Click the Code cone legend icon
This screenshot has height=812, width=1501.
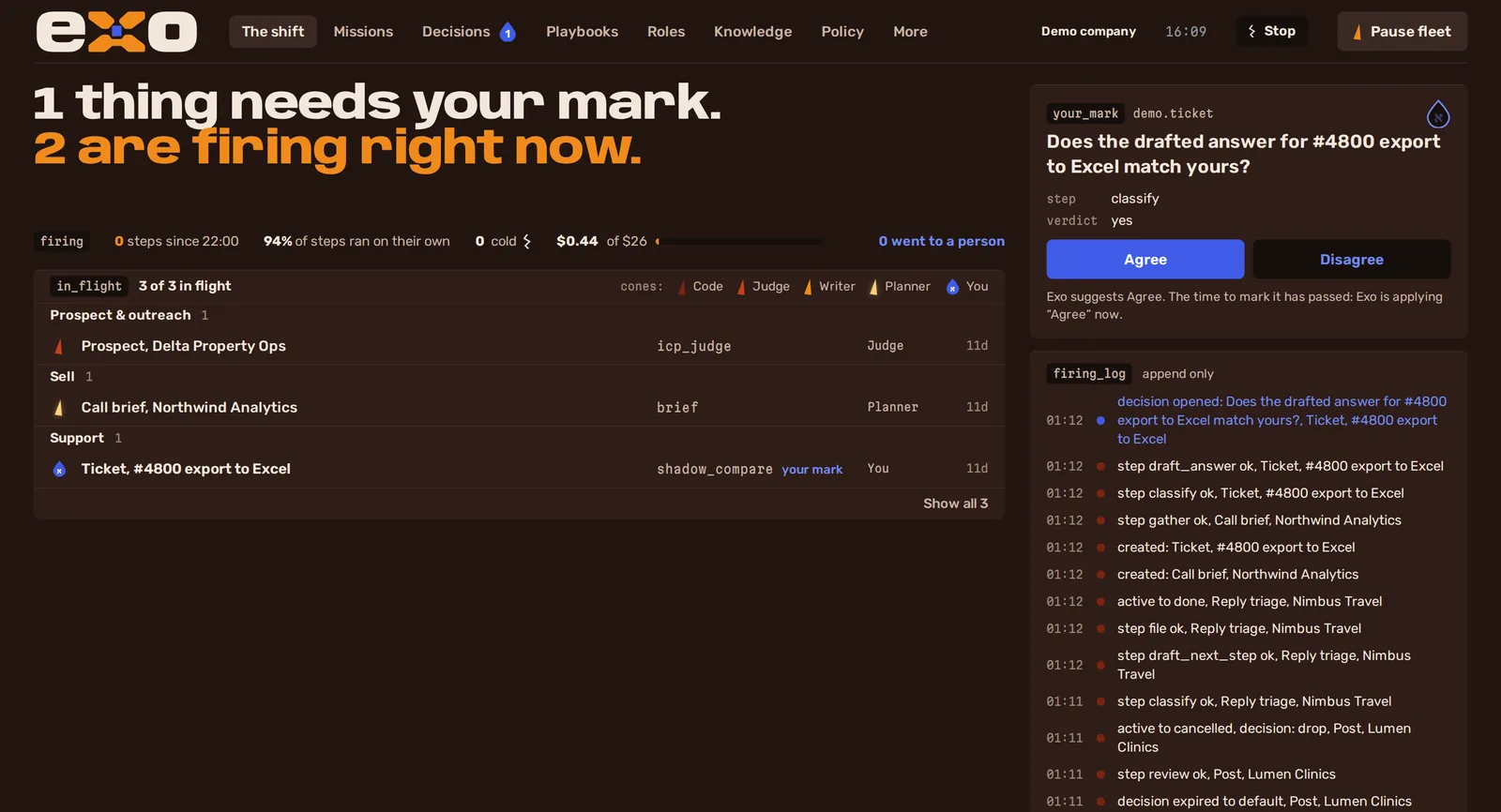point(682,287)
